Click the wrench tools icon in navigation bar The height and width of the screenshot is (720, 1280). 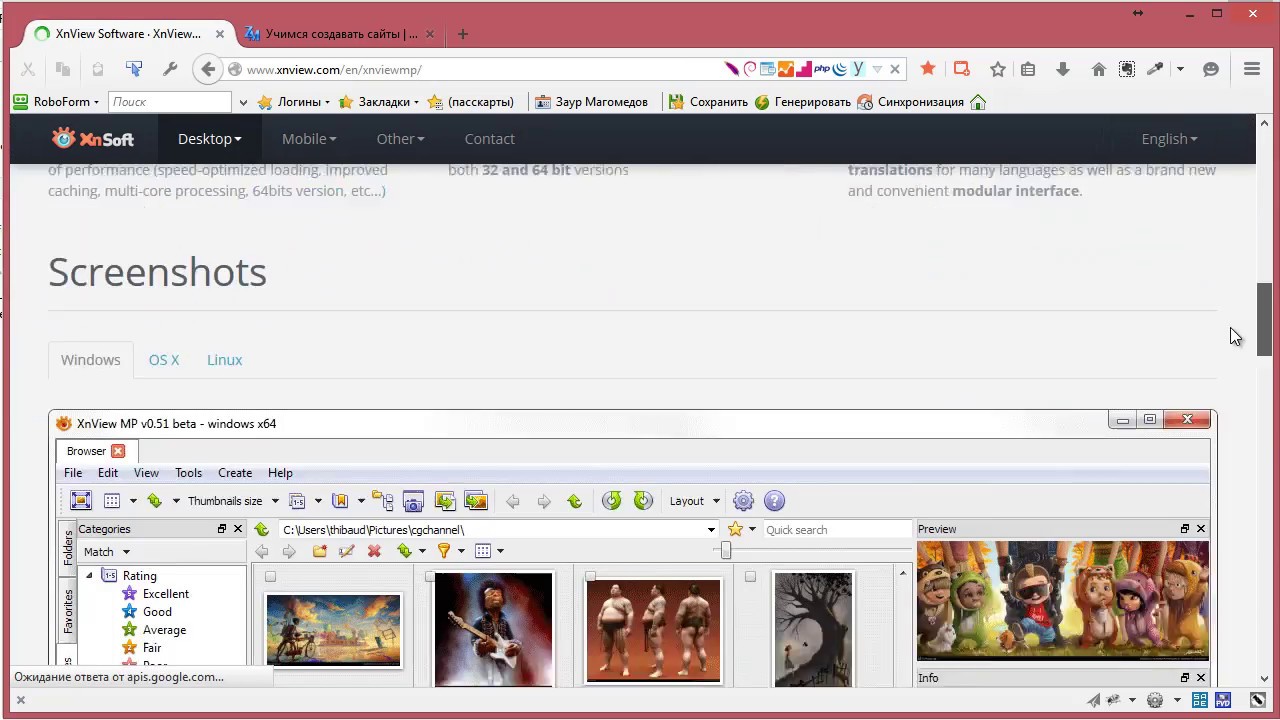coord(170,69)
